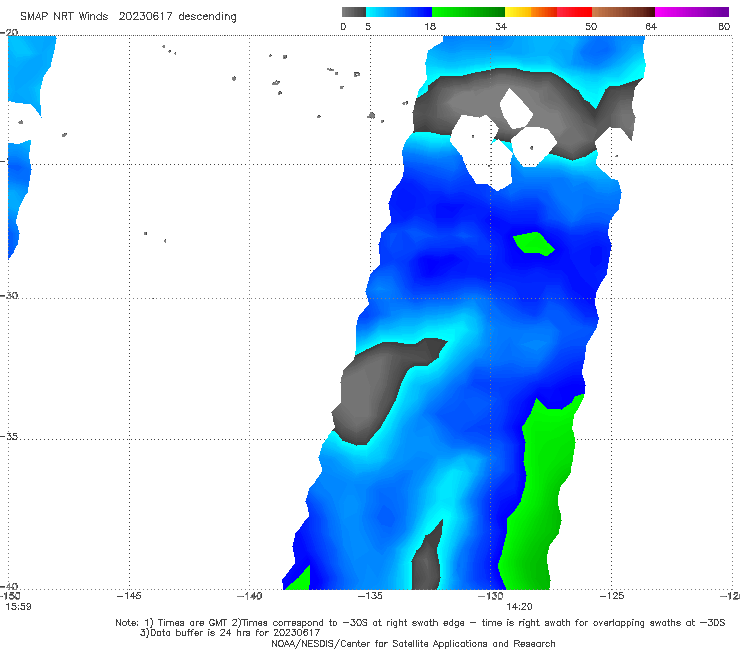Click the latitude label '-35'
Screen dimensions: 740x650
(9, 436)
